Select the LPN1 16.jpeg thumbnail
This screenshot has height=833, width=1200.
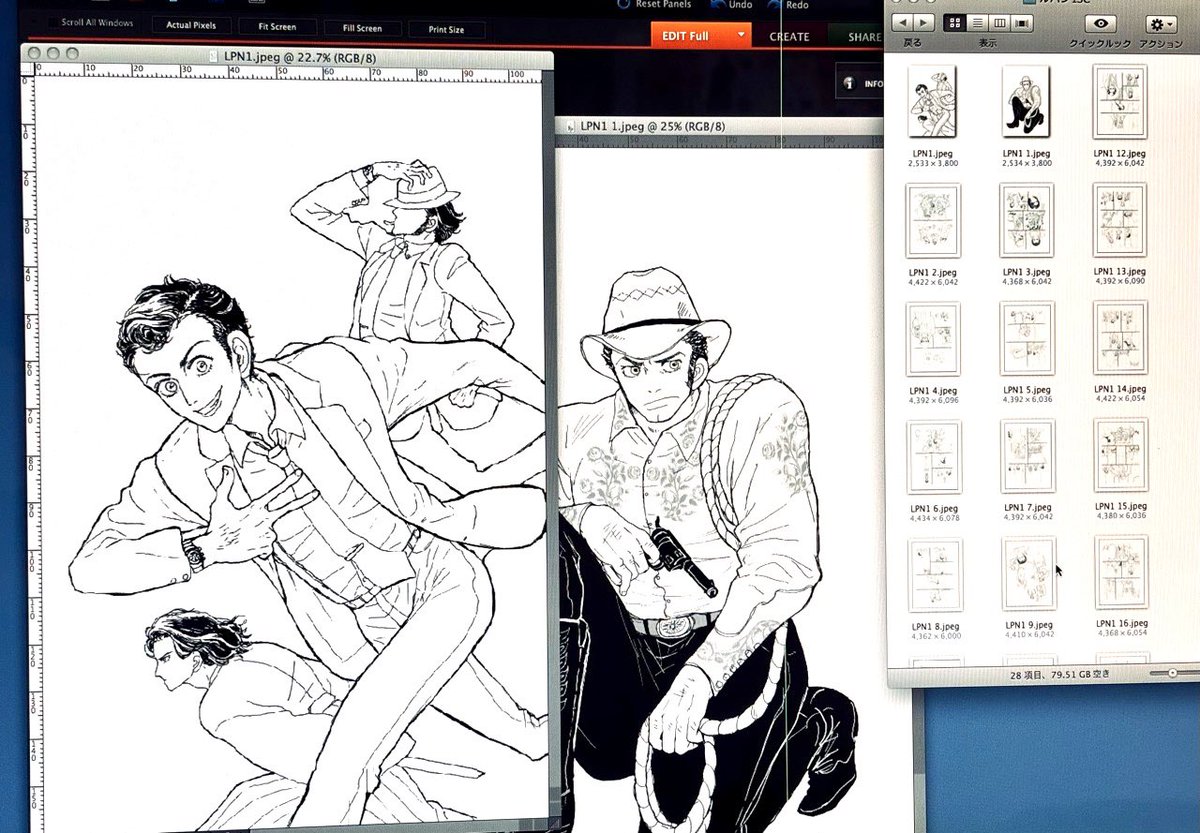tap(1121, 572)
